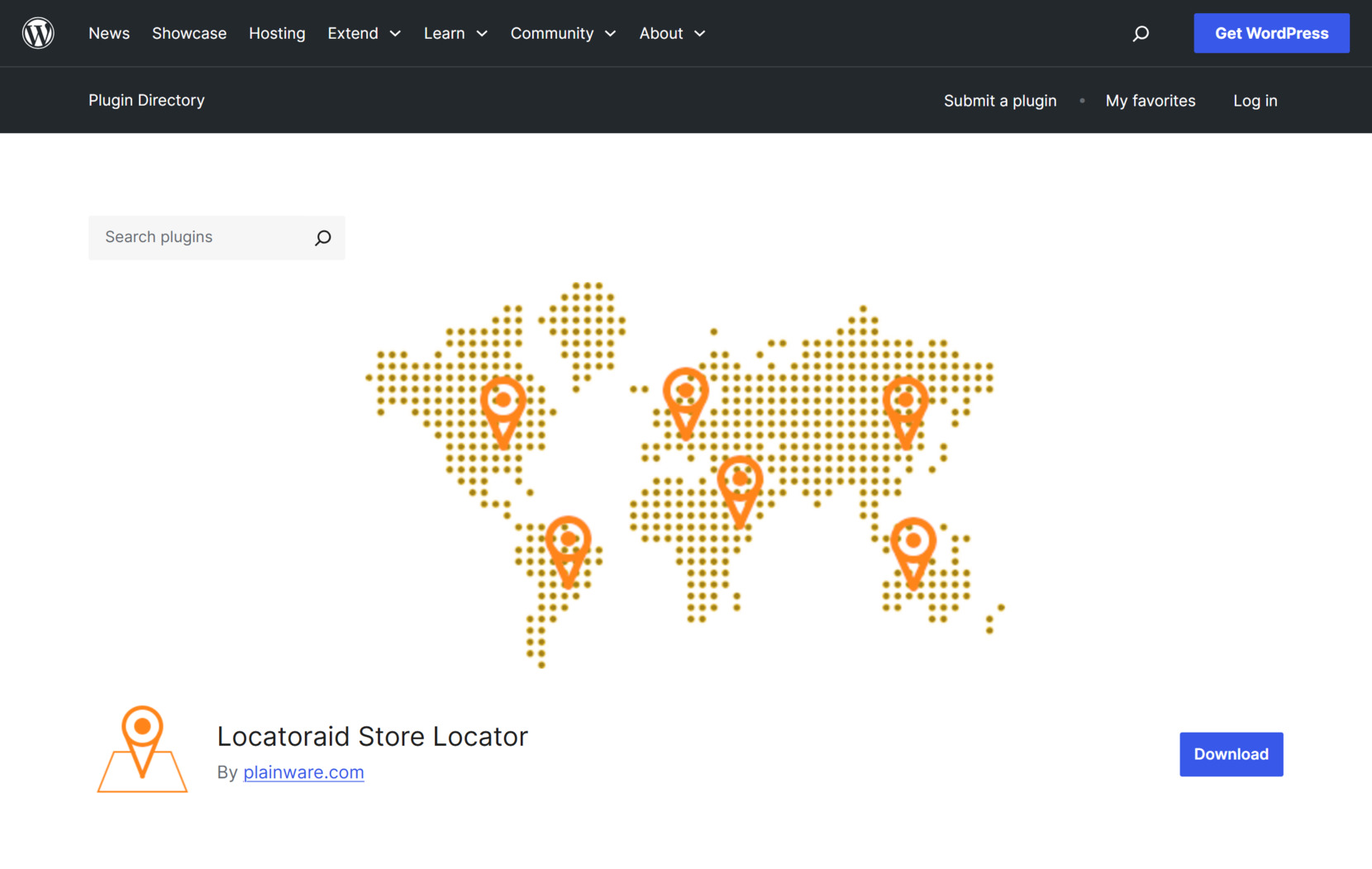Click Log in
The height and width of the screenshot is (869, 1372).
coord(1255,100)
